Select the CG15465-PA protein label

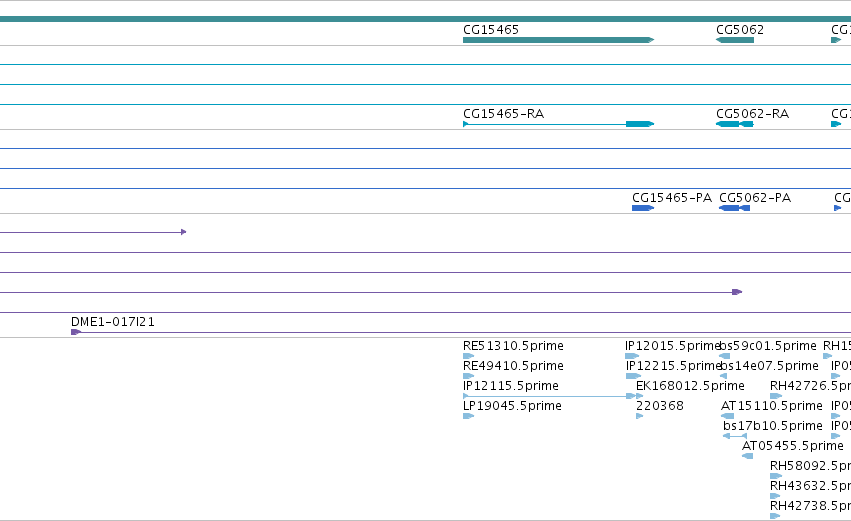(672, 198)
